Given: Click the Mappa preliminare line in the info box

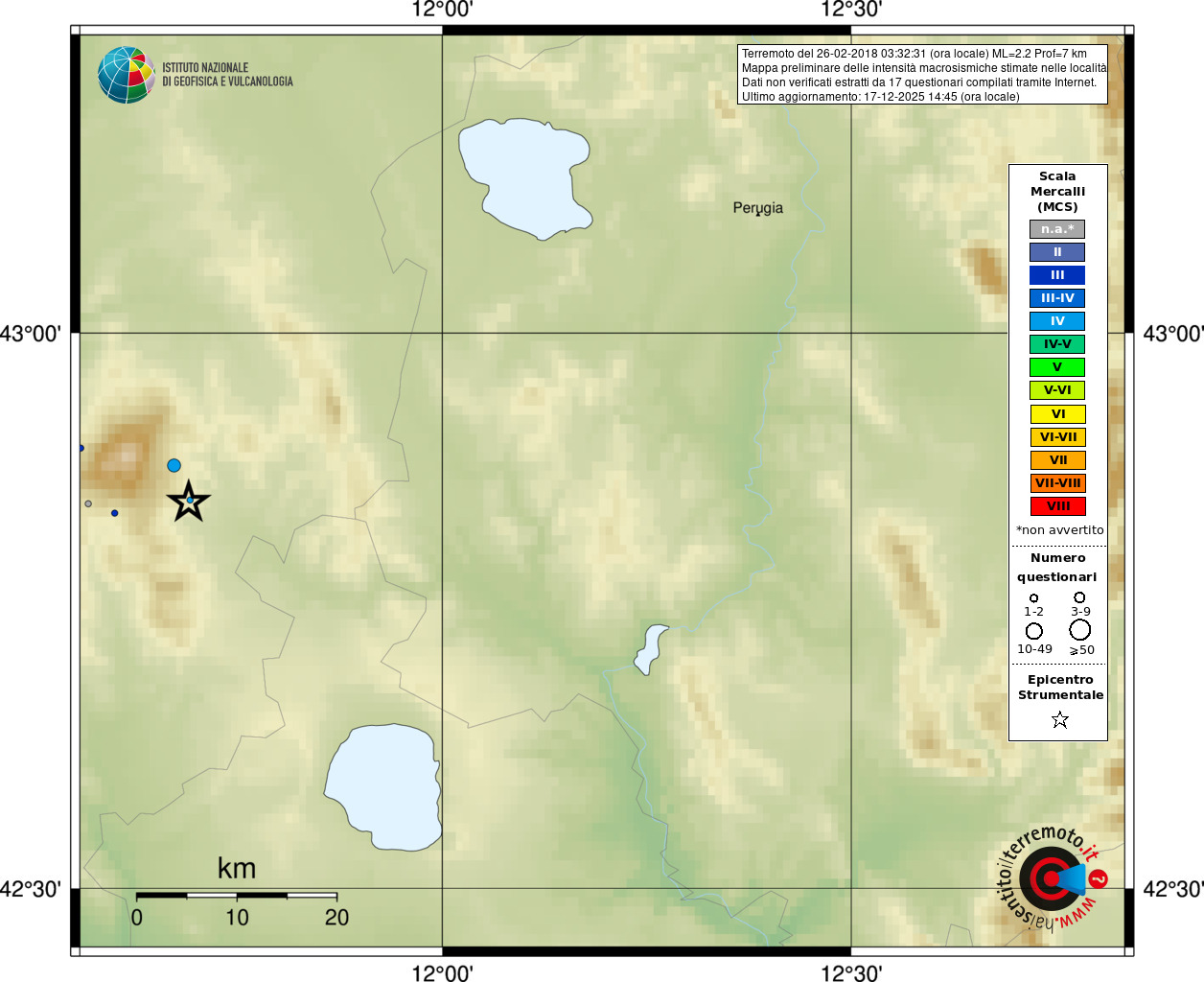Looking at the screenshot, I should (x=924, y=68).
